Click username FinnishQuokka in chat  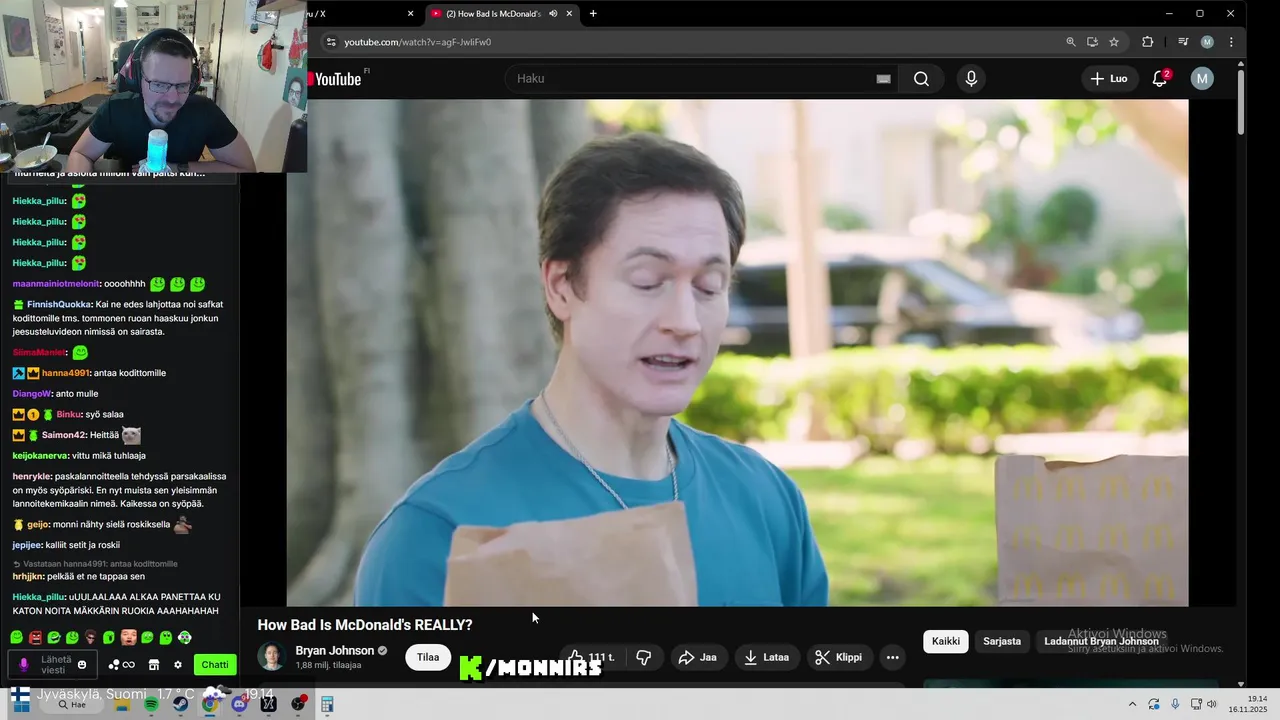point(60,304)
